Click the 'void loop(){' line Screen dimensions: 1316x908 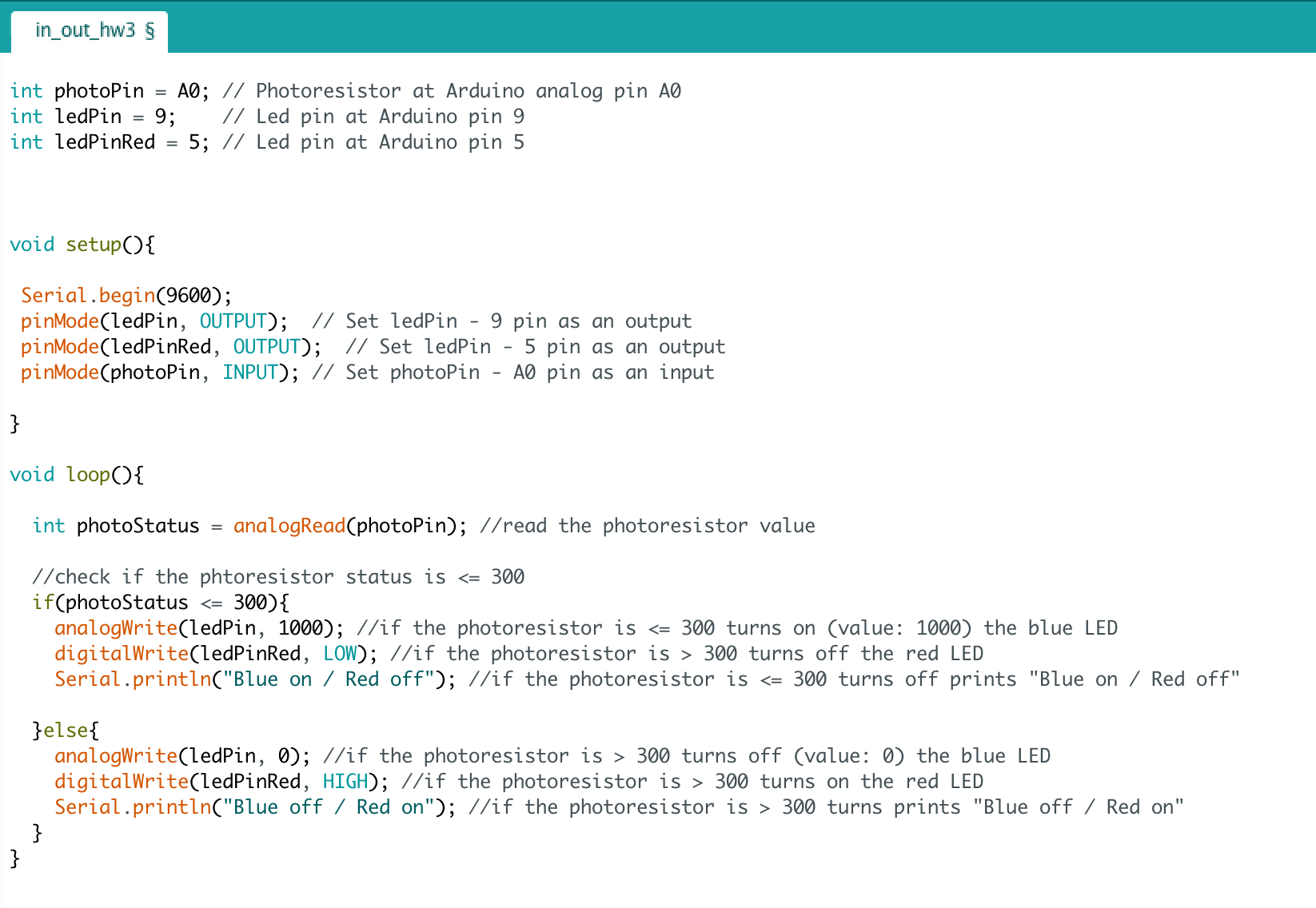pos(77,475)
